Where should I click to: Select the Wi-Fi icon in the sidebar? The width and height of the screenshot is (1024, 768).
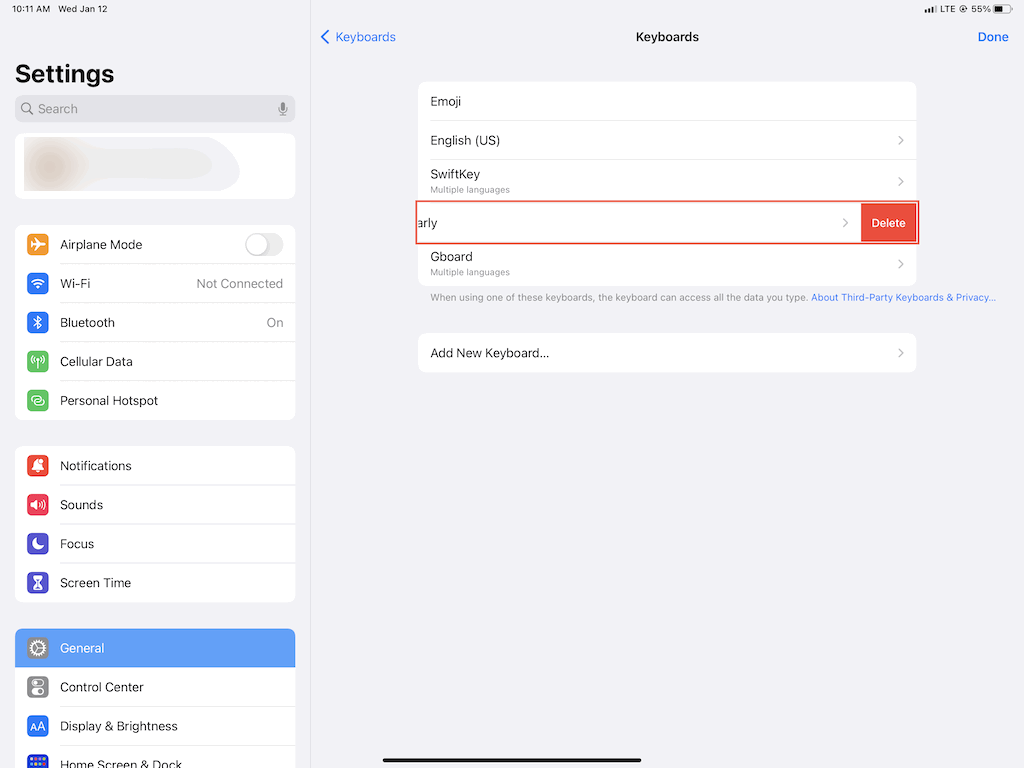point(37,283)
